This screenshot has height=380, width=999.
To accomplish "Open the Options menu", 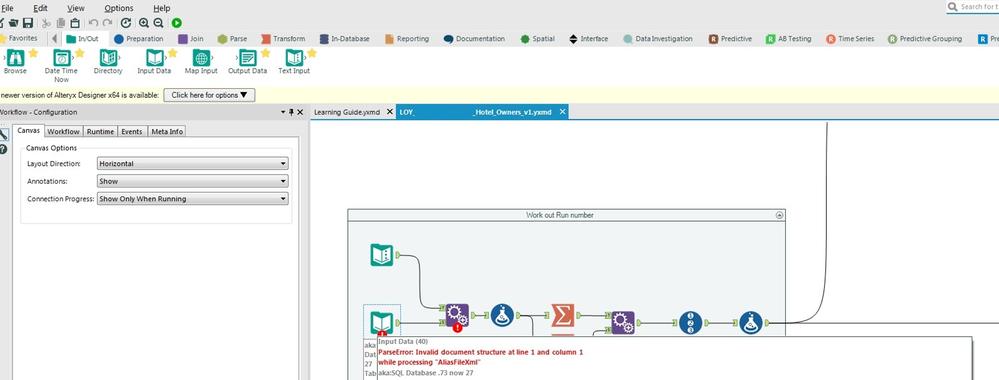I will [119, 8].
